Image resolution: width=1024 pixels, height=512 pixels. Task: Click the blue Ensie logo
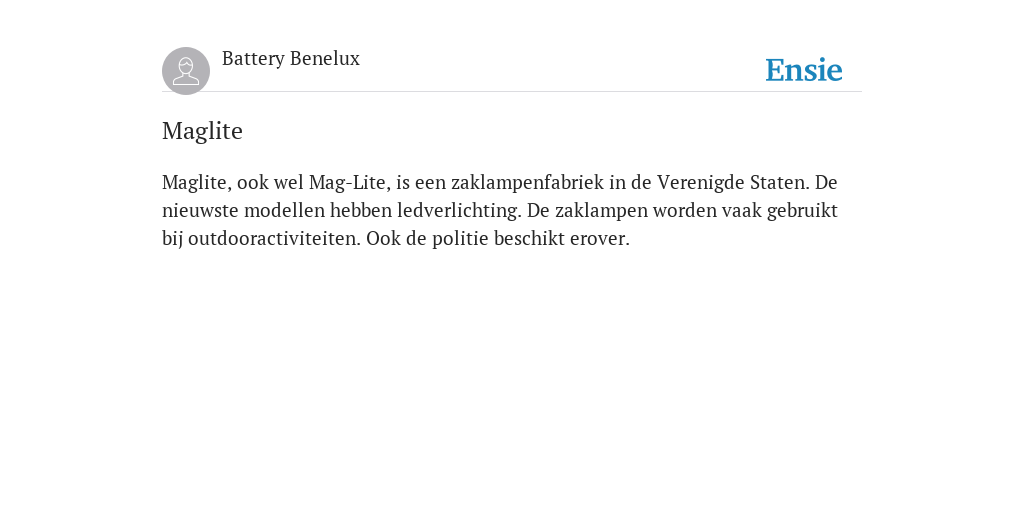tap(803, 70)
